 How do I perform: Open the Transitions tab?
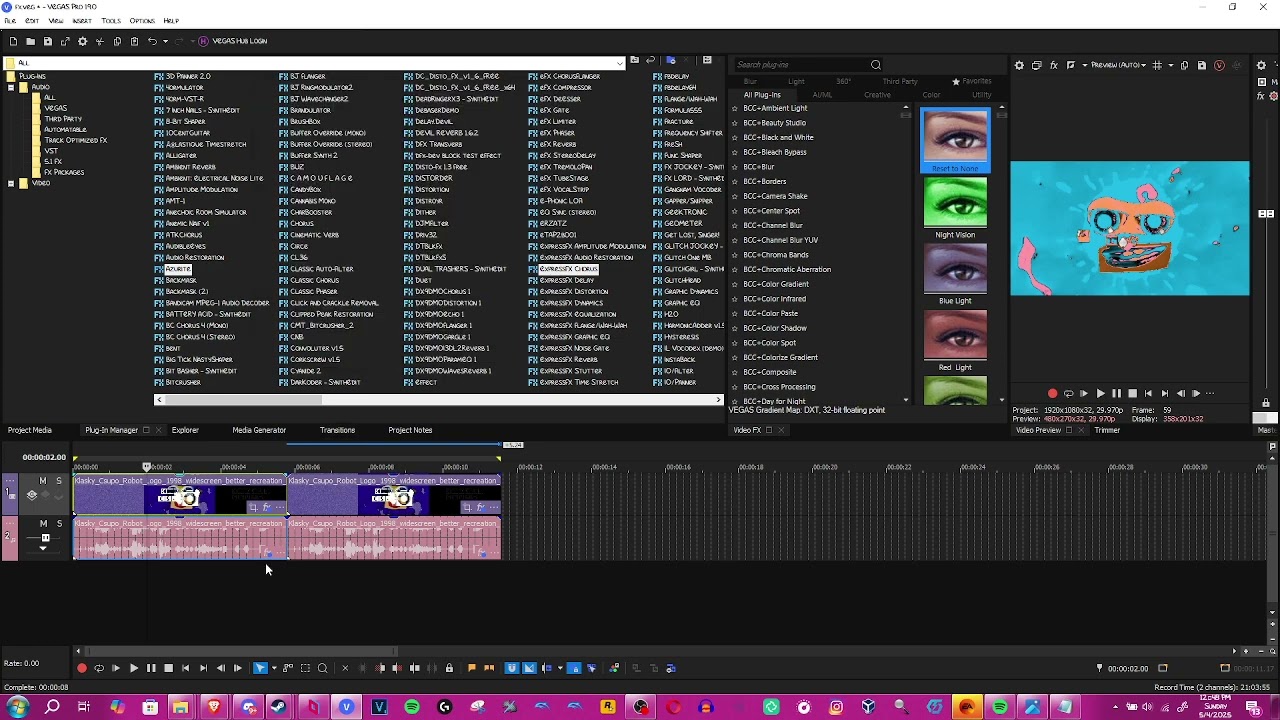337,430
